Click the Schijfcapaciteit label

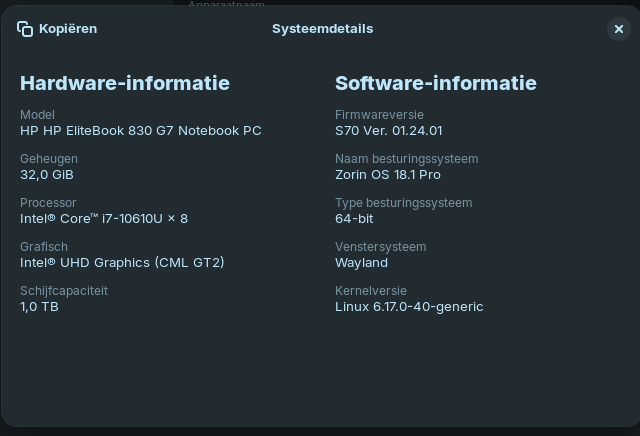[64, 291]
